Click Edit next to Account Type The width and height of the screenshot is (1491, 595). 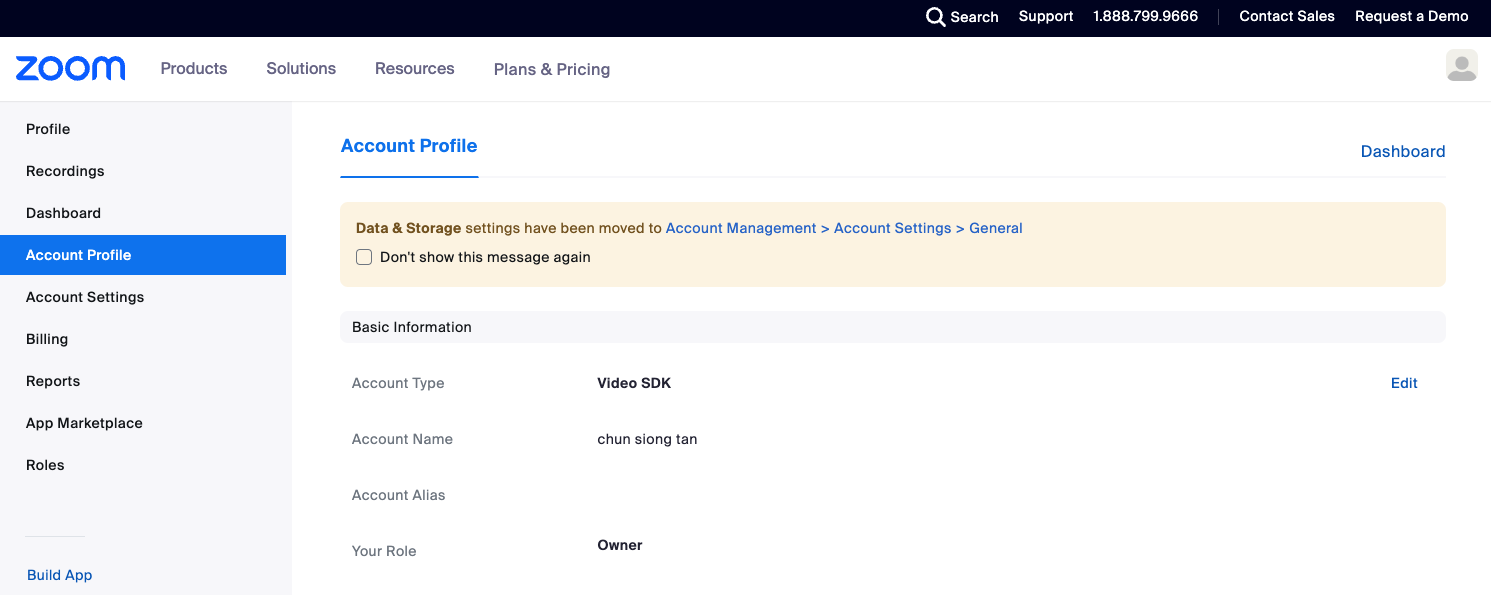pyautogui.click(x=1404, y=383)
